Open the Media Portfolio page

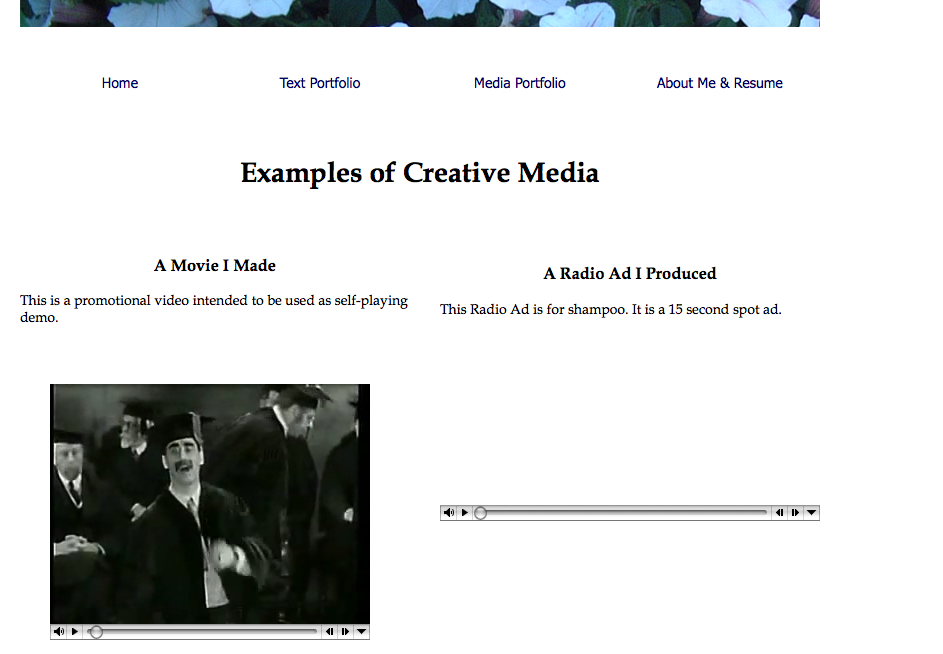click(x=520, y=83)
